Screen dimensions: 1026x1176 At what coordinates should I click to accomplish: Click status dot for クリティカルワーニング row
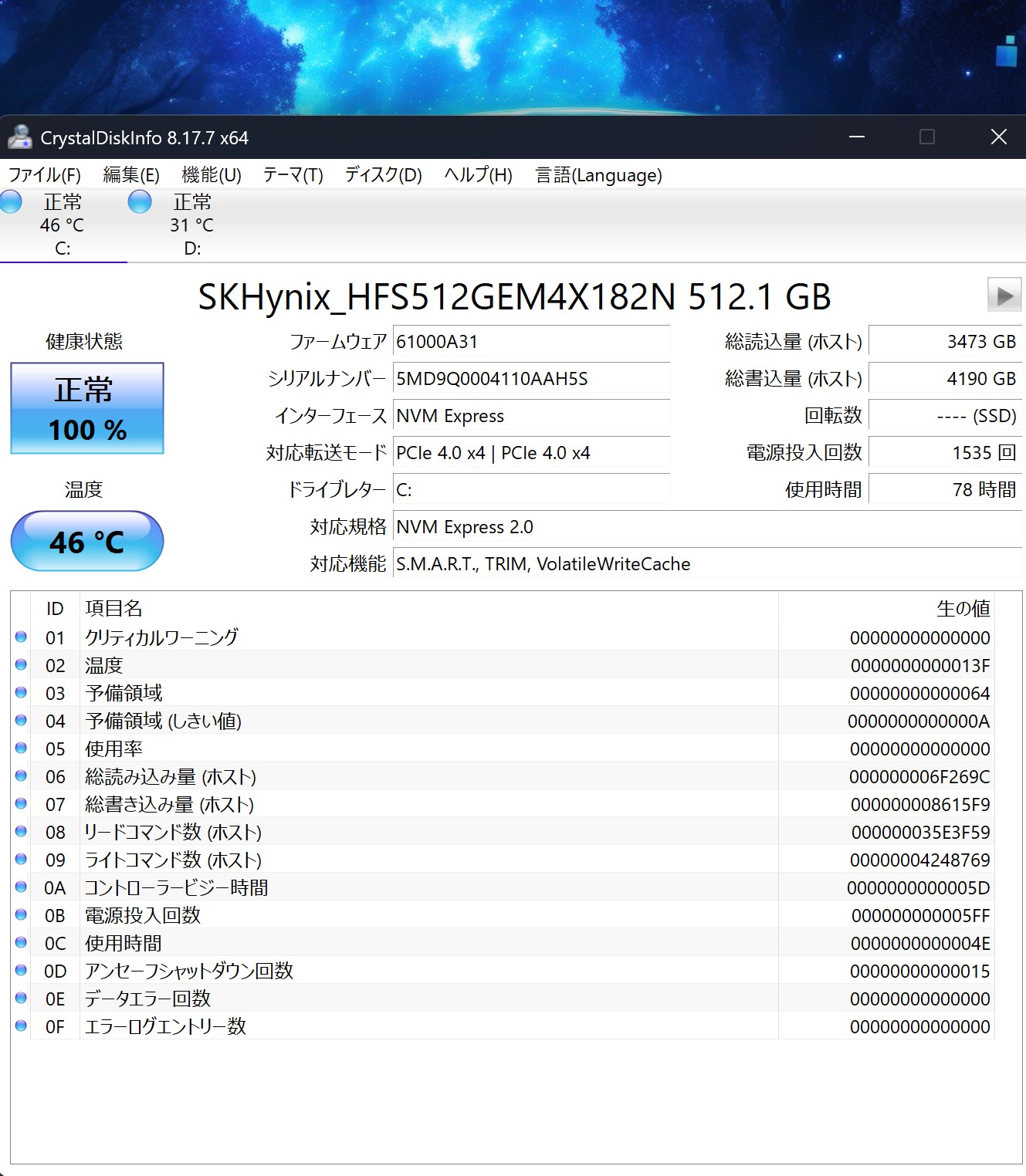(21, 637)
